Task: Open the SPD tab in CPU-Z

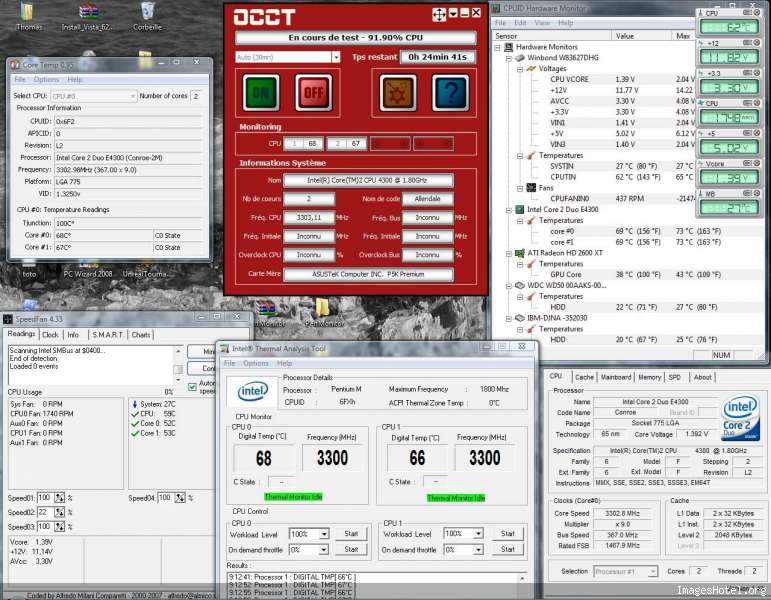Action: pos(675,377)
